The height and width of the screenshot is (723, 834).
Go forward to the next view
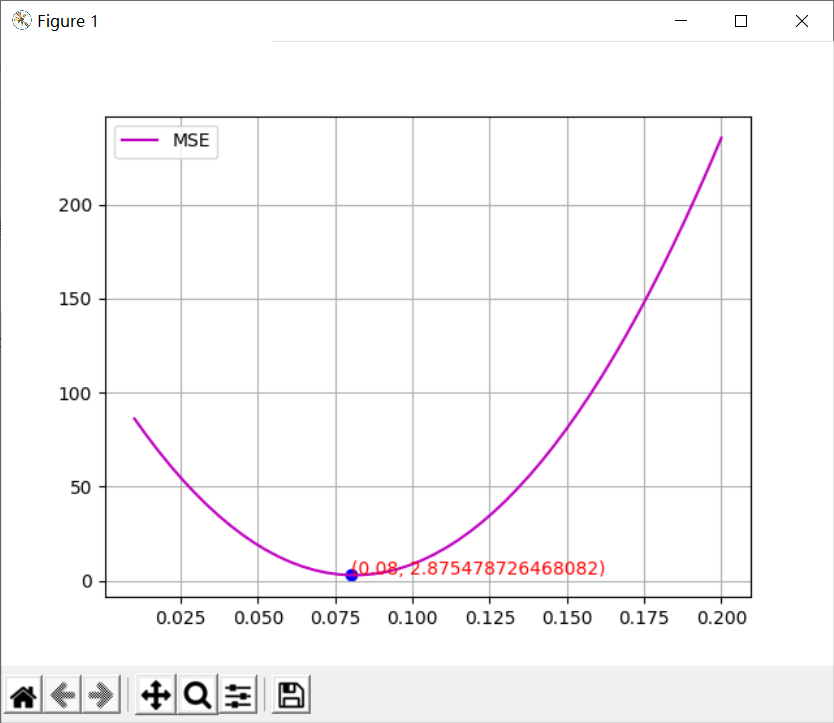coord(101,695)
